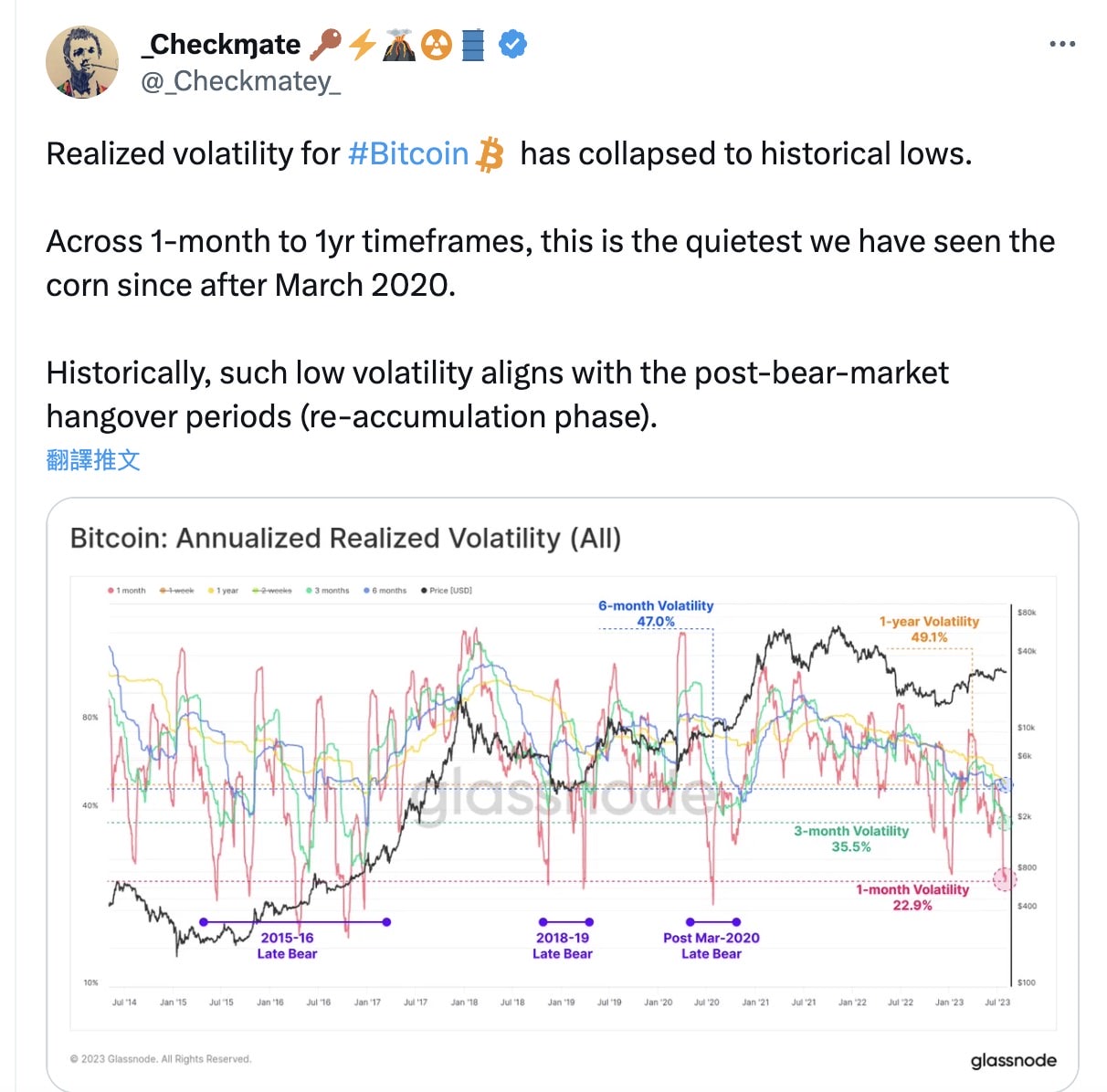Click the volcano emoji in display name
1107x1092 pixels.
pos(399,44)
